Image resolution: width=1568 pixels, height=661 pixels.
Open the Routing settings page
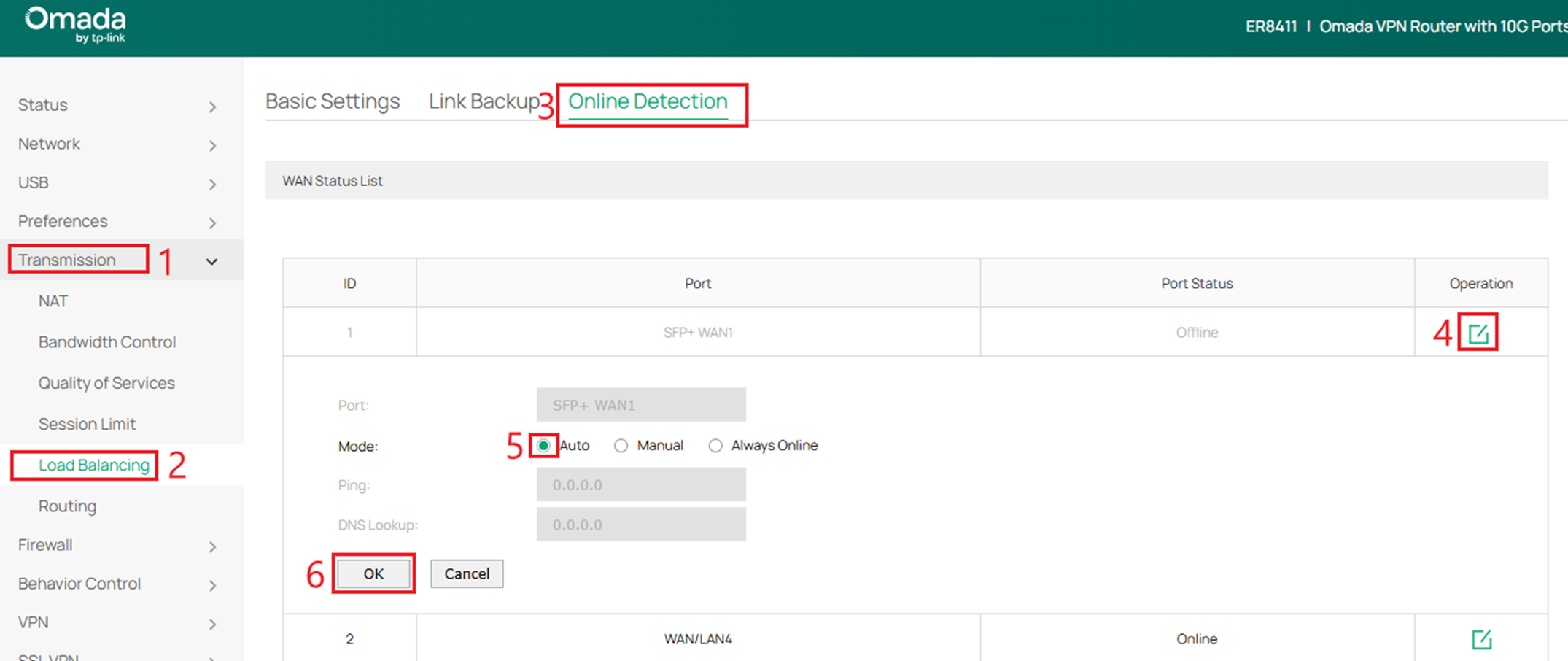(66, 506)
